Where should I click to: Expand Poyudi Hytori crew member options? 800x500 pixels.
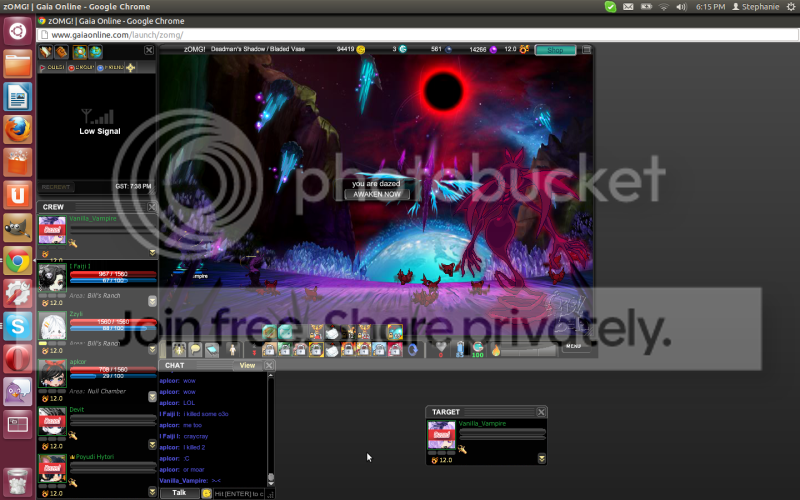coord(152,492)
